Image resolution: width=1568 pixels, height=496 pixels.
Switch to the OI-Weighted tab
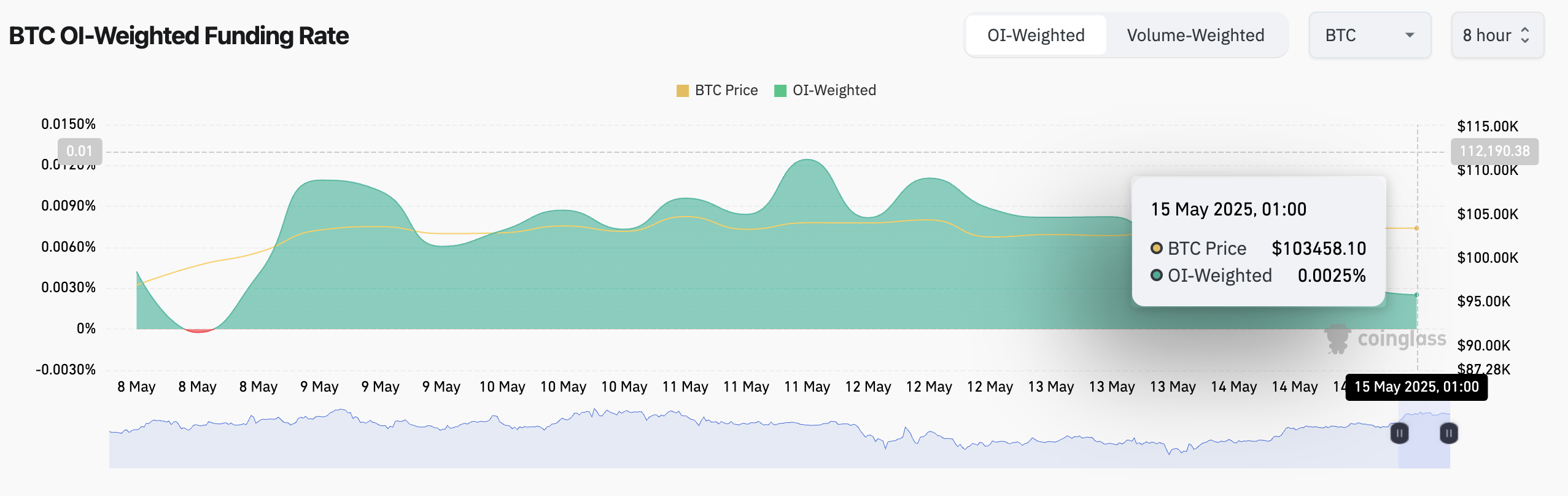(x=1036, y=36)
